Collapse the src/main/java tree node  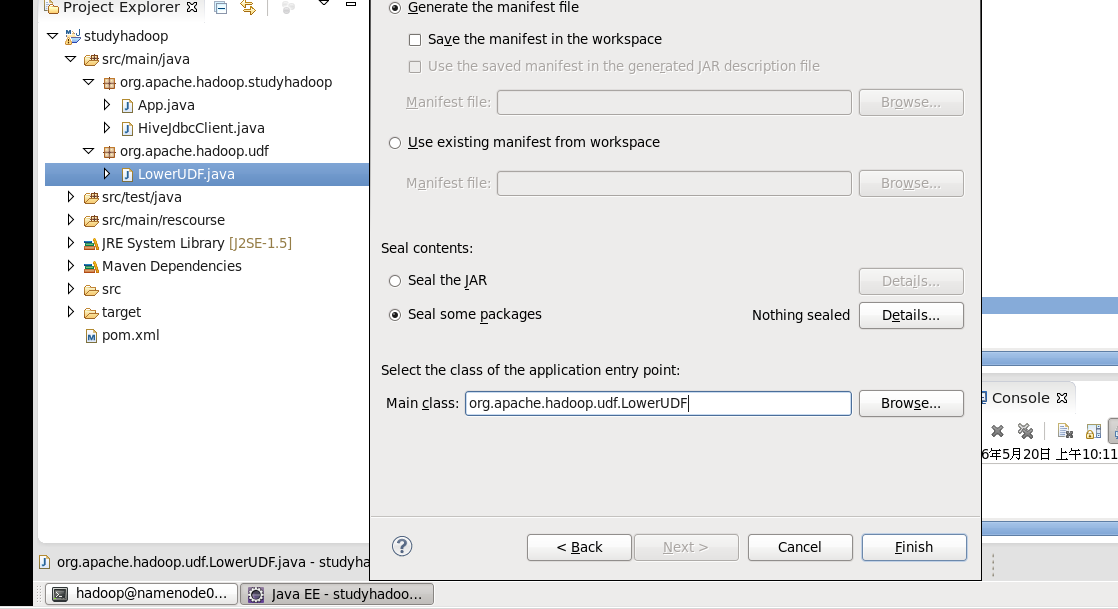(x=71, y=59)
